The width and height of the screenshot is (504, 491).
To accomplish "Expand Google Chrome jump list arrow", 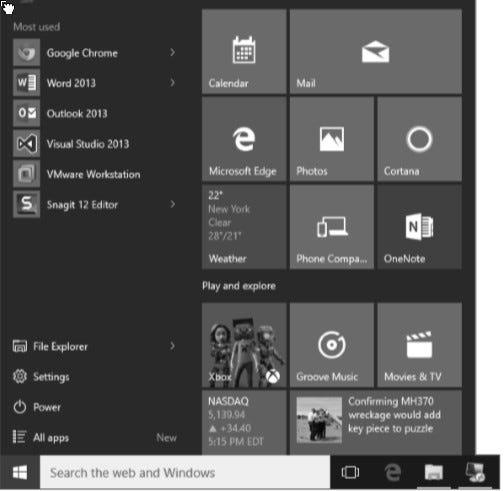I will pyautogui.click(x=172, y=52).
